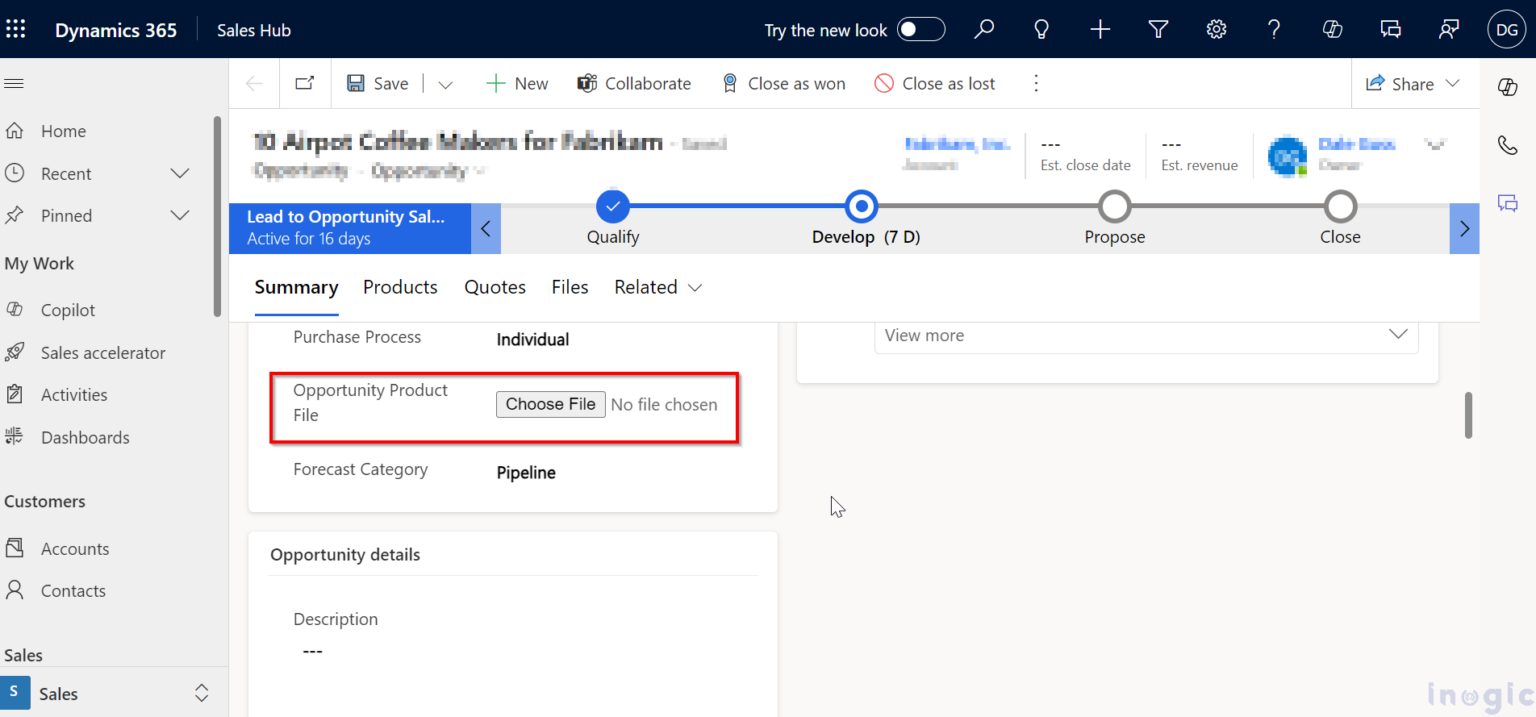Open the settings gear icon
The image size is (1536, 717).
point(1216,30)
